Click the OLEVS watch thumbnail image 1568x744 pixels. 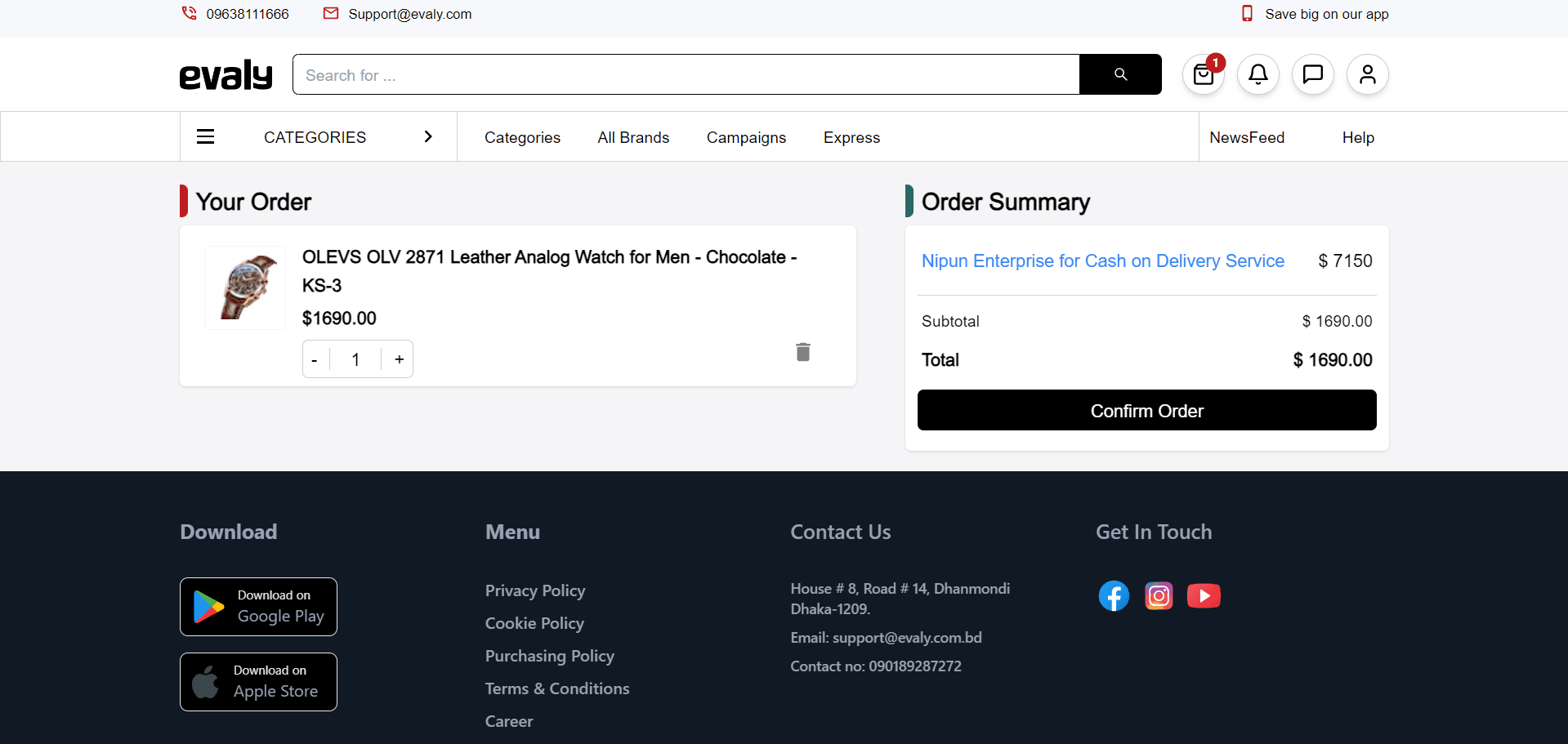point(245,287)
